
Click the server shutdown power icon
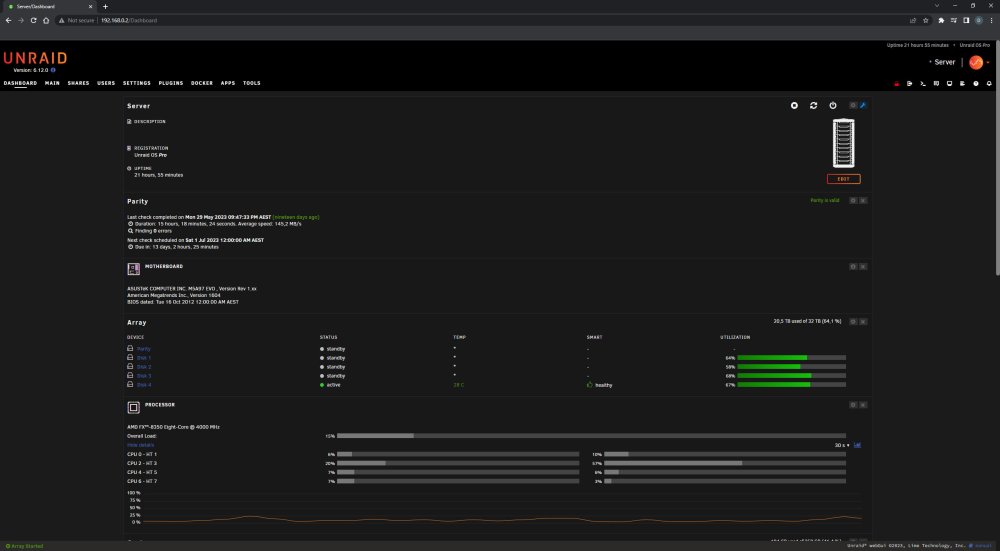point(833,105)
